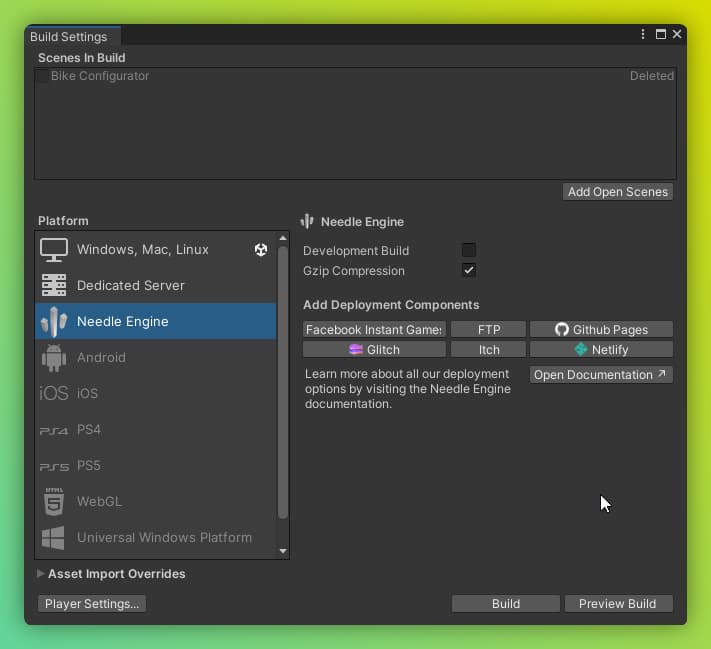The image size is (711, 649).
Task: Select the Bike Configurator scene entry
Action: pos(356,76)
